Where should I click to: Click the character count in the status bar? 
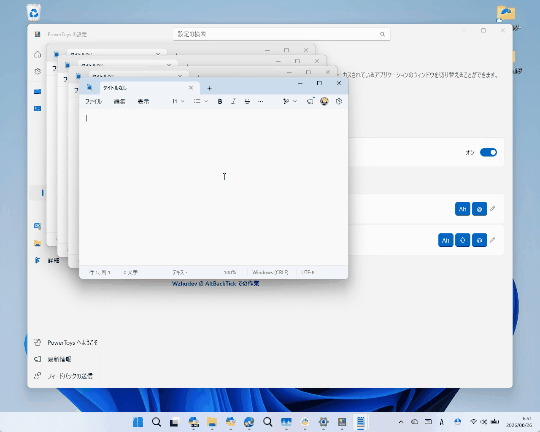pos(131,272)
